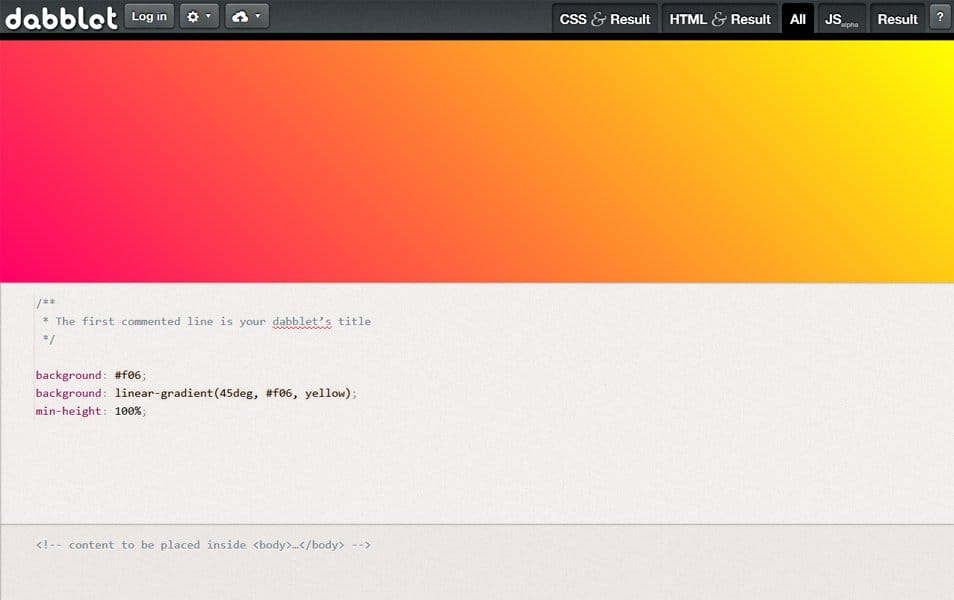Click the gradient result preview area
This screenshot has width=954, height=600.
(477, 161)
